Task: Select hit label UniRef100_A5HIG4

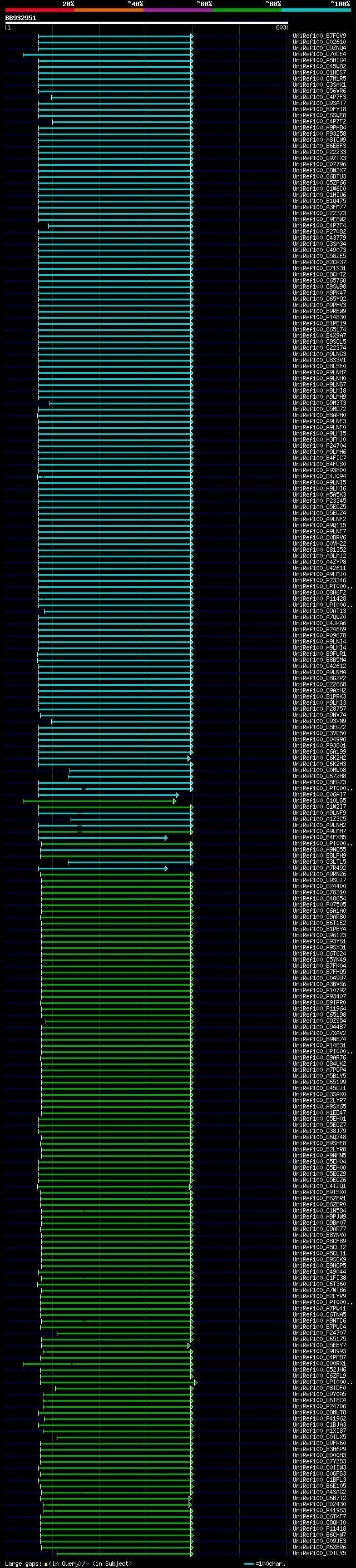Action: [x=319, y=60]
